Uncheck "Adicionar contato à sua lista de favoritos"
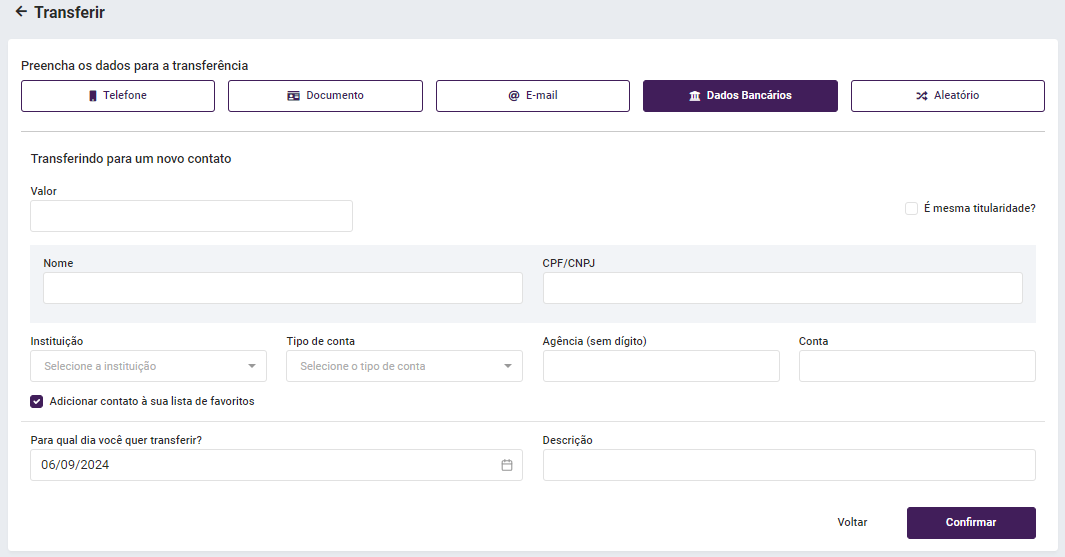 click(37, 402)
